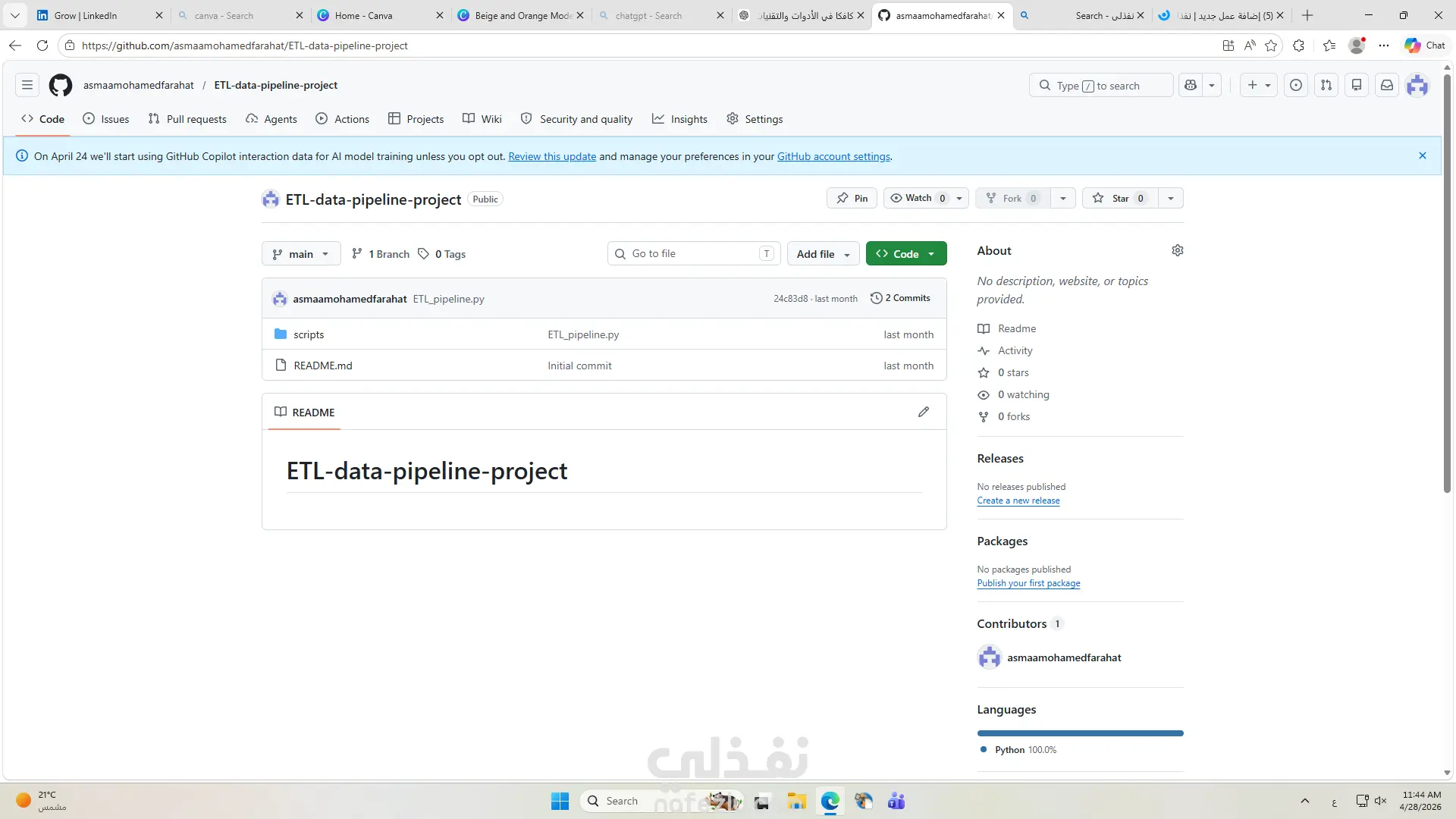Screen dimensions: 1456x819
Task: View the 1 Branch list
Action: point(381,254)
